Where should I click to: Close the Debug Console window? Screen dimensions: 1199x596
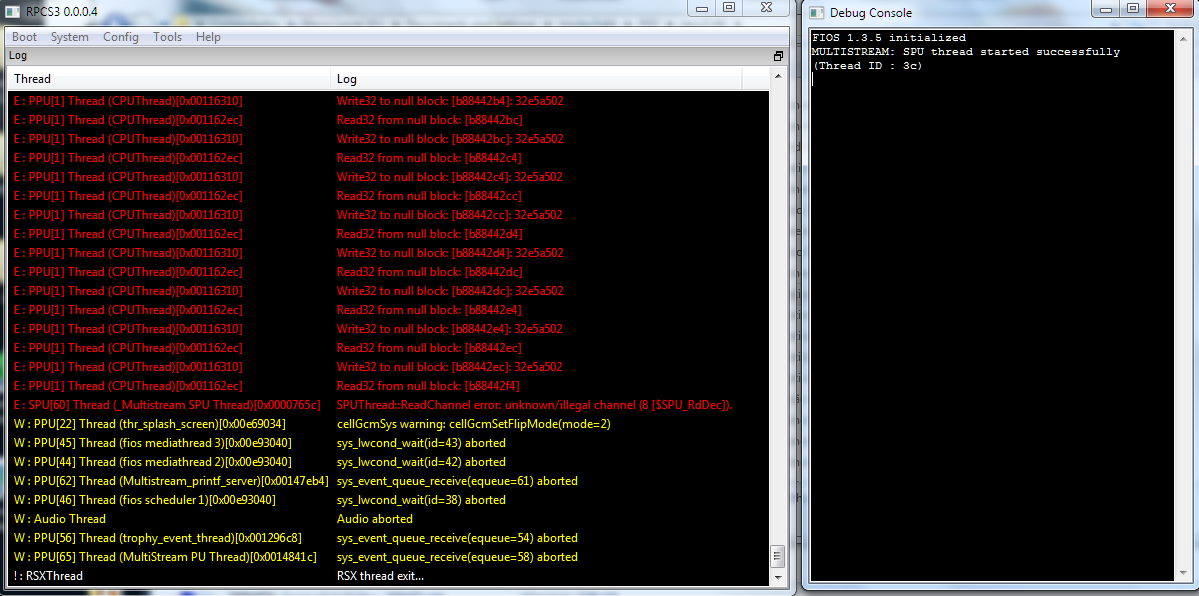[x=1169, y=8]
